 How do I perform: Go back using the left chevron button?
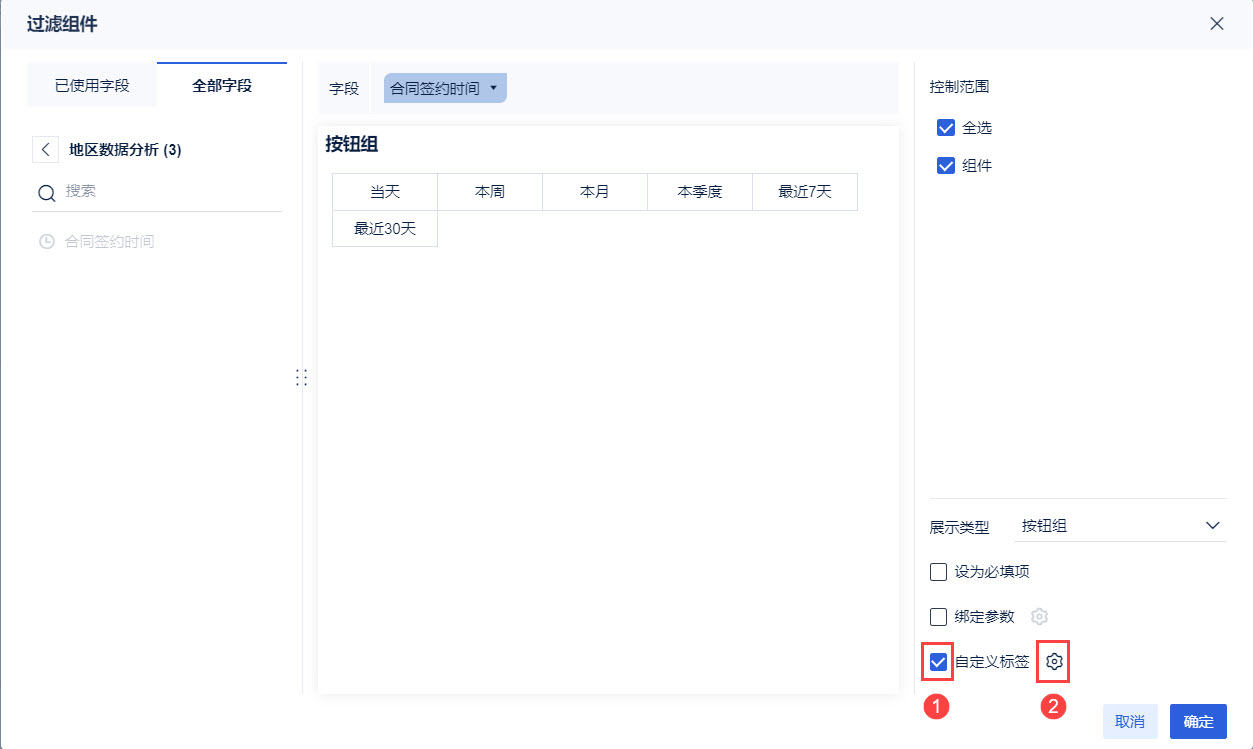tap(45, 150)
